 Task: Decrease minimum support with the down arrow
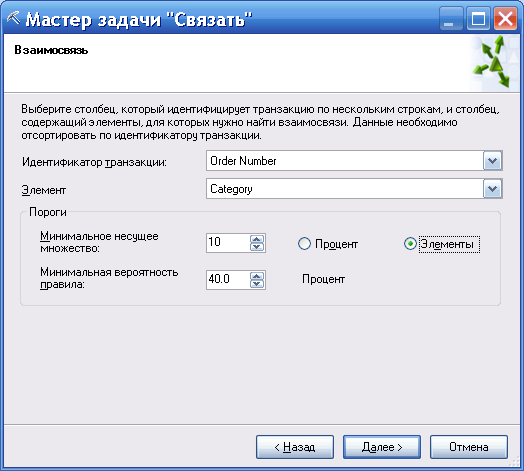257,247
